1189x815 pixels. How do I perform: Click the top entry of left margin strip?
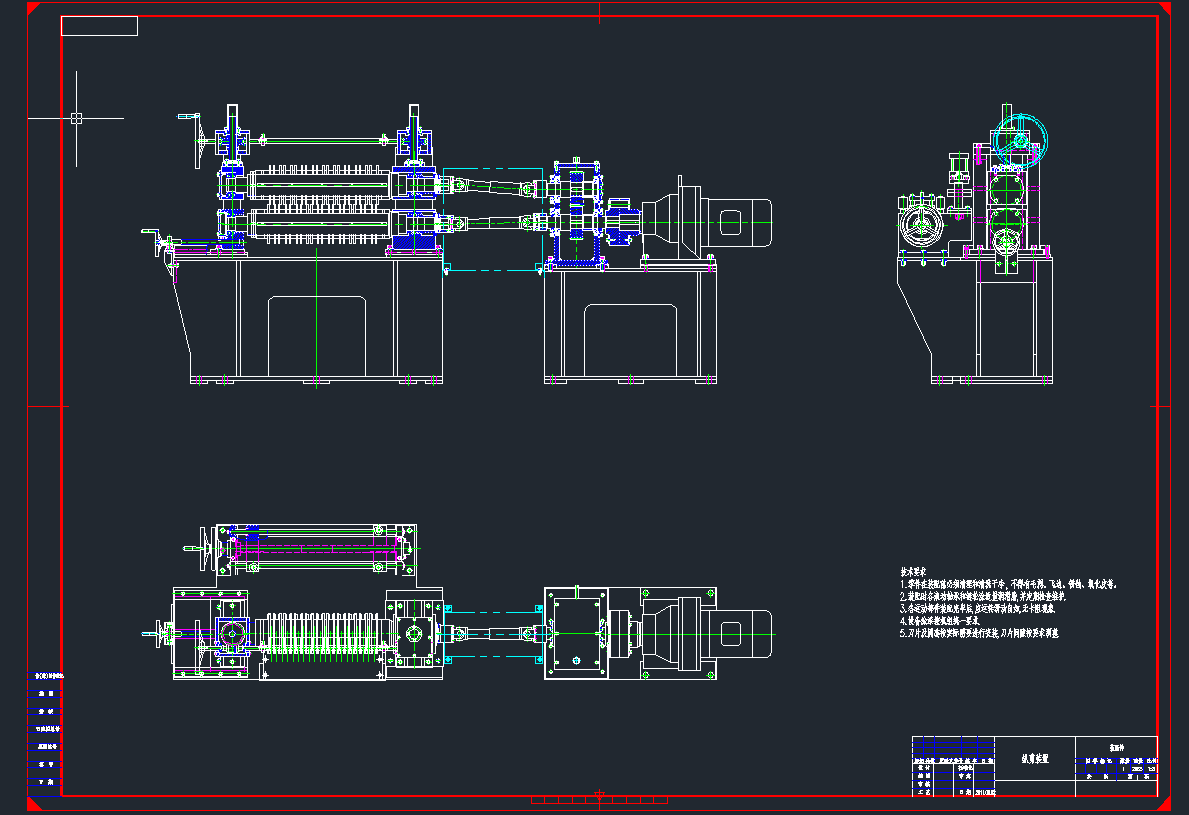tap(44, 677)
